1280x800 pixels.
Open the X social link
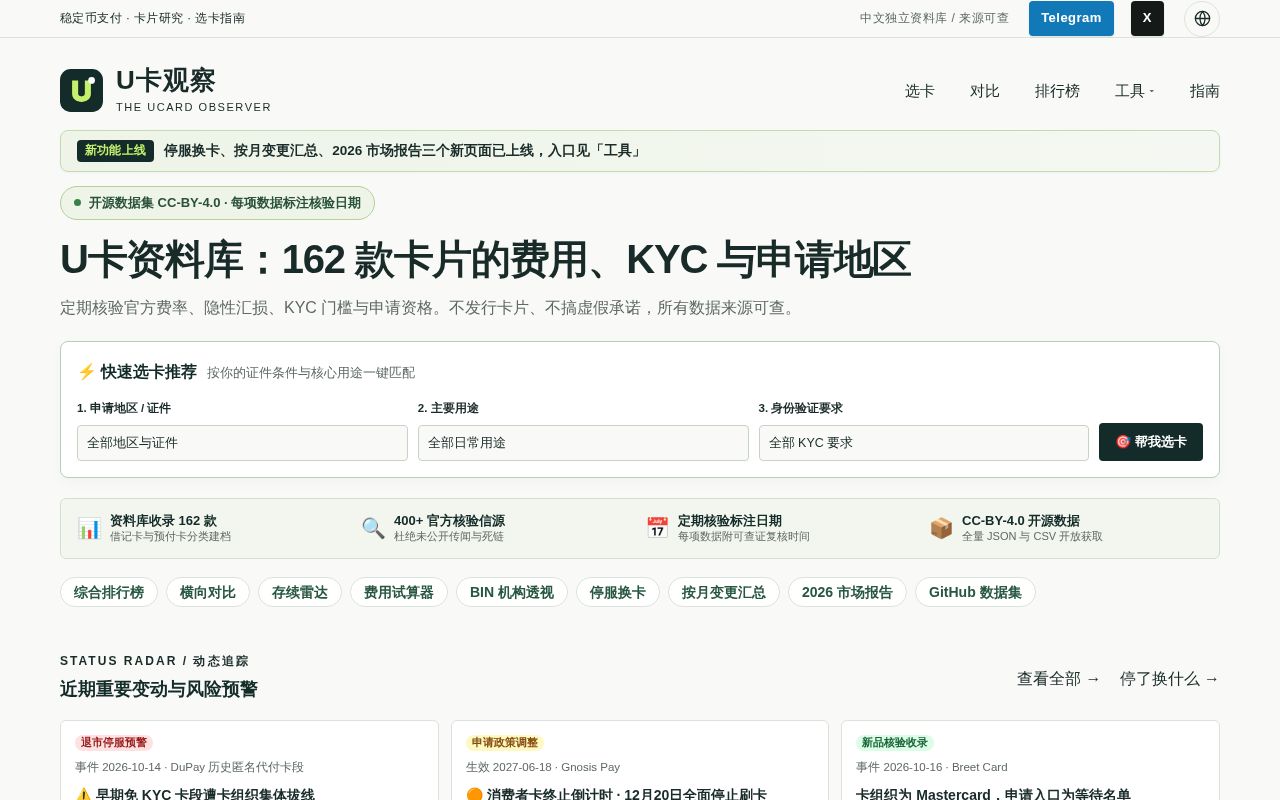tap(1147, 18)
